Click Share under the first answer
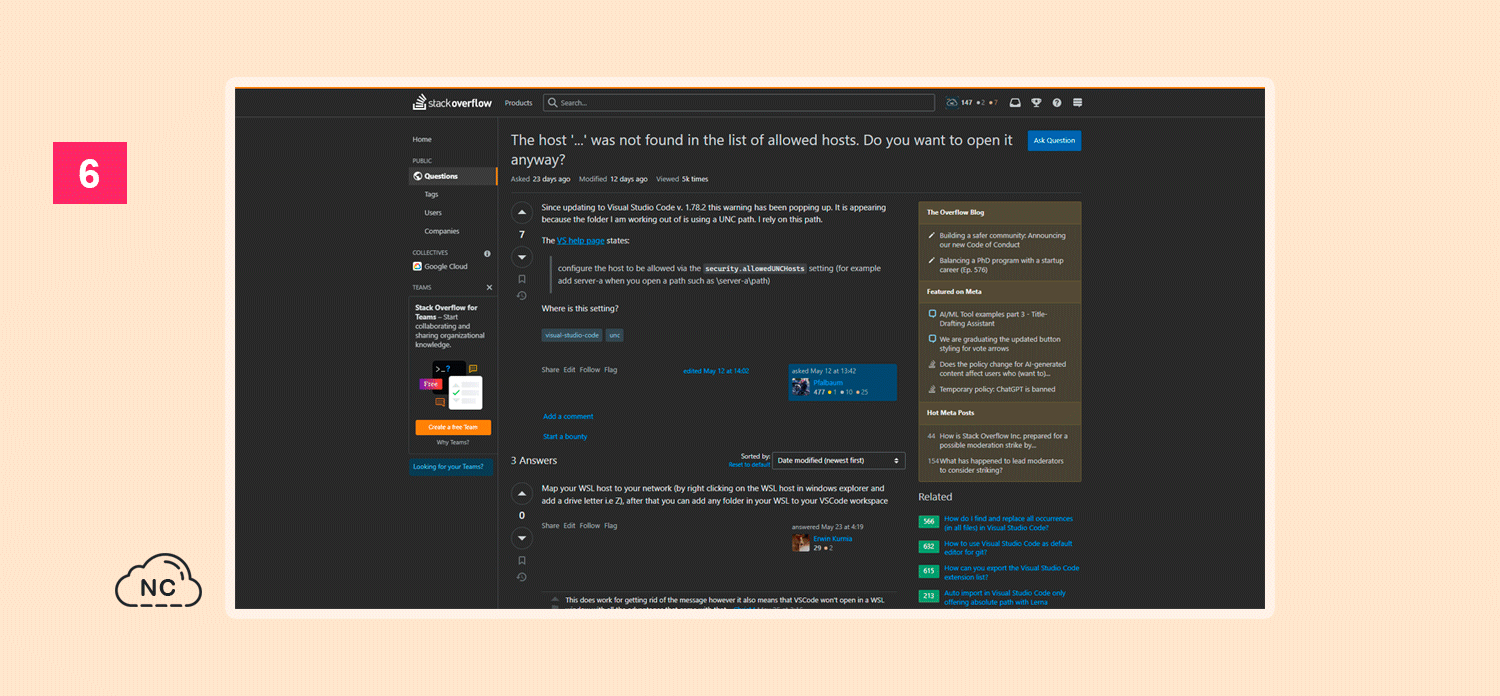Screen dimensions: 1500x696 550,525
